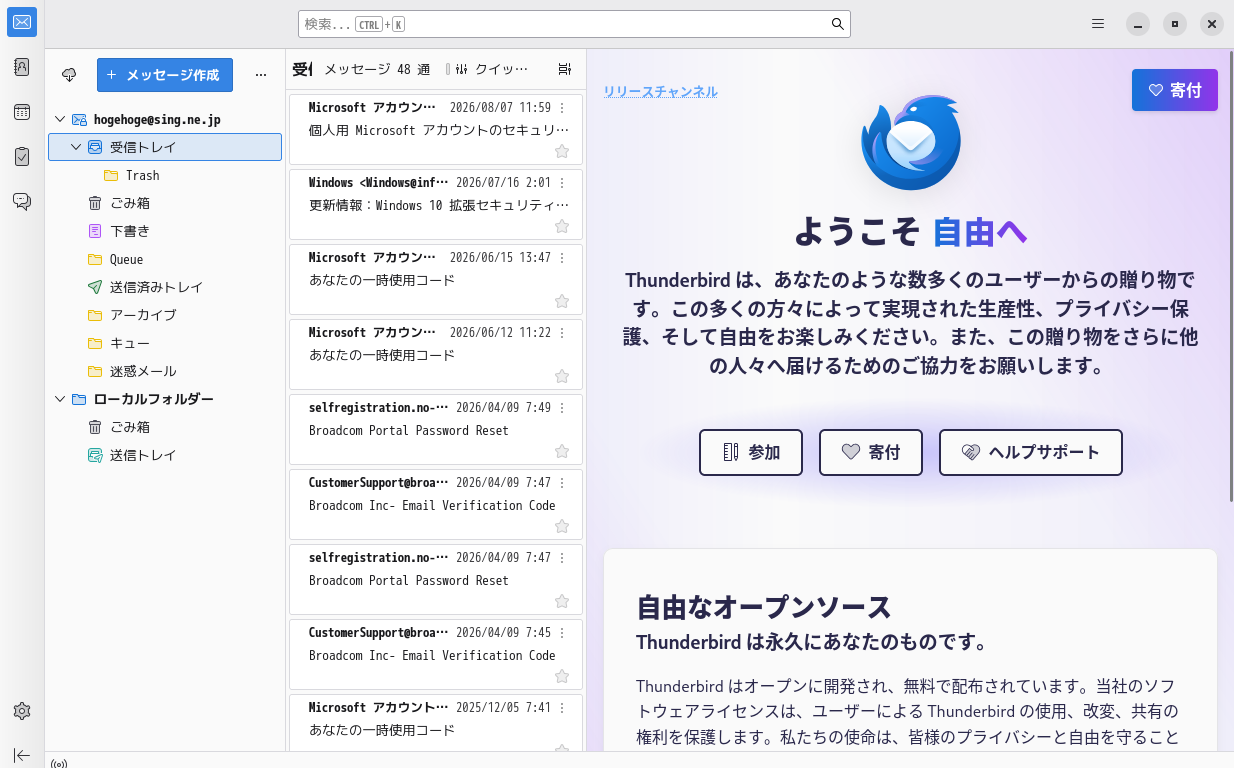Screen dimensions: 1234x768
Task: Open menu for 2026/07/16 Windows message
Action: point(562,183)
